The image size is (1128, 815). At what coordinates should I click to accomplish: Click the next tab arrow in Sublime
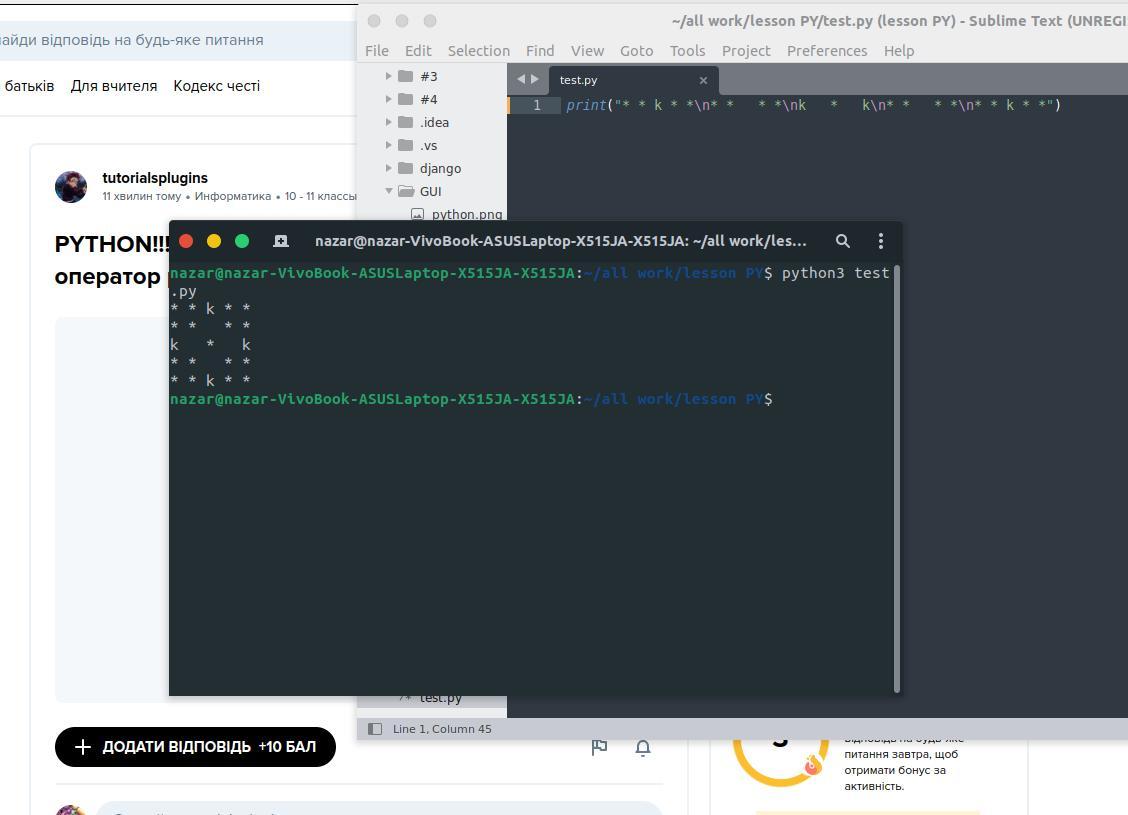[535, 79]
